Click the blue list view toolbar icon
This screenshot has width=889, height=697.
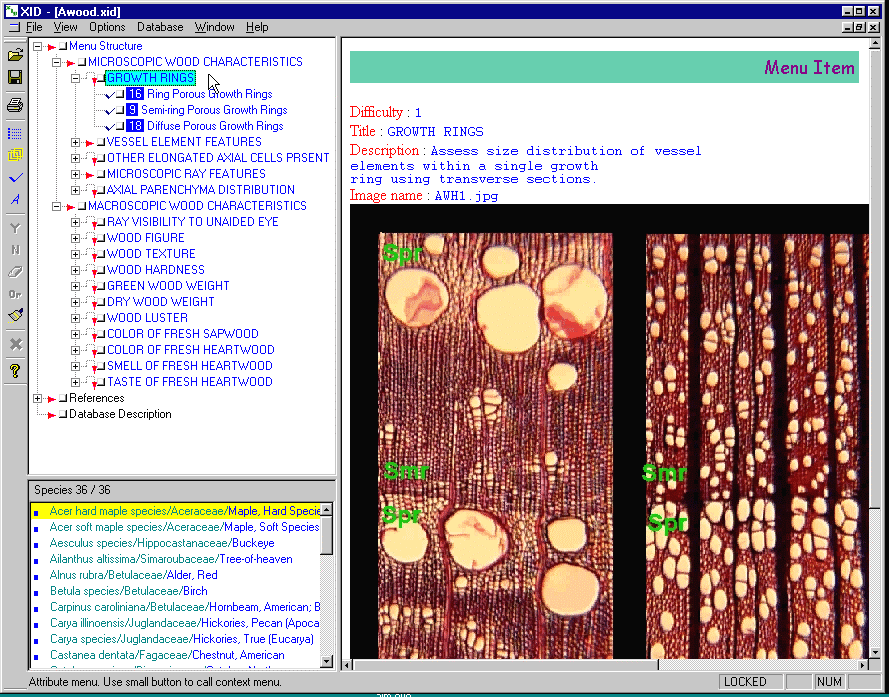[15, 132]
